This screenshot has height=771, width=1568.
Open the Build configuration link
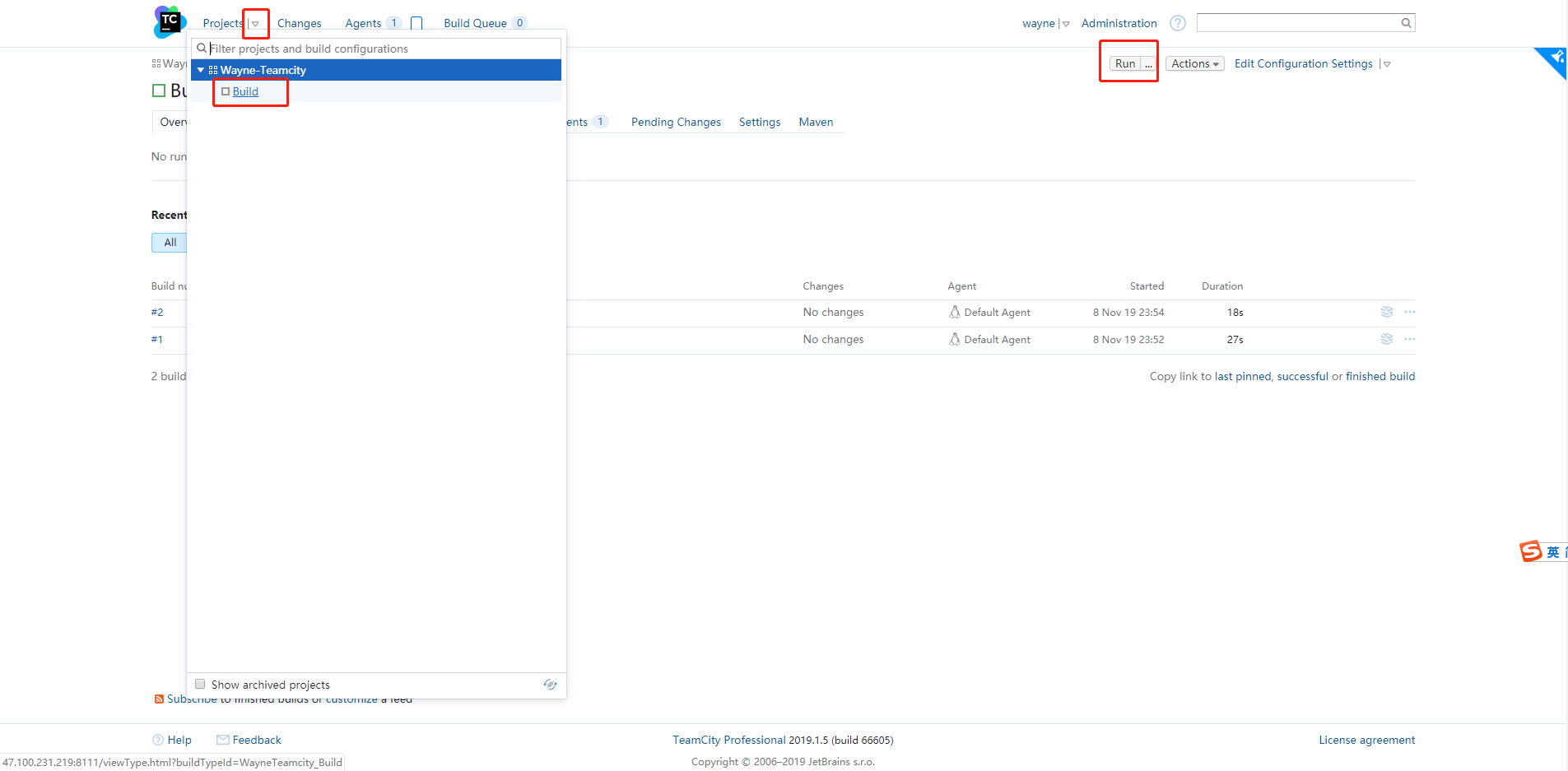point(245,91)
